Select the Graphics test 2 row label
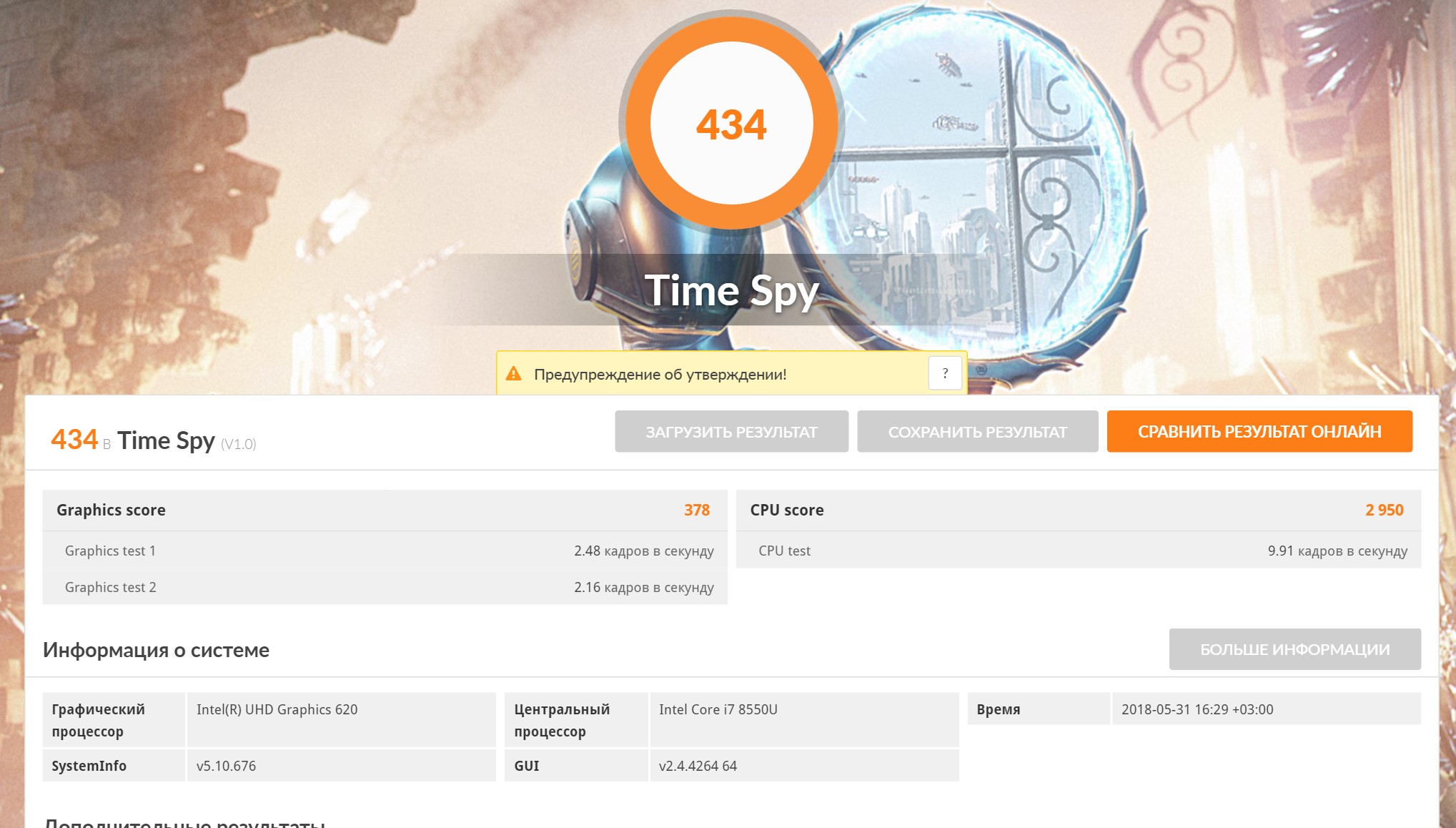The image size is (1456, 828). (x=110, y=587)
